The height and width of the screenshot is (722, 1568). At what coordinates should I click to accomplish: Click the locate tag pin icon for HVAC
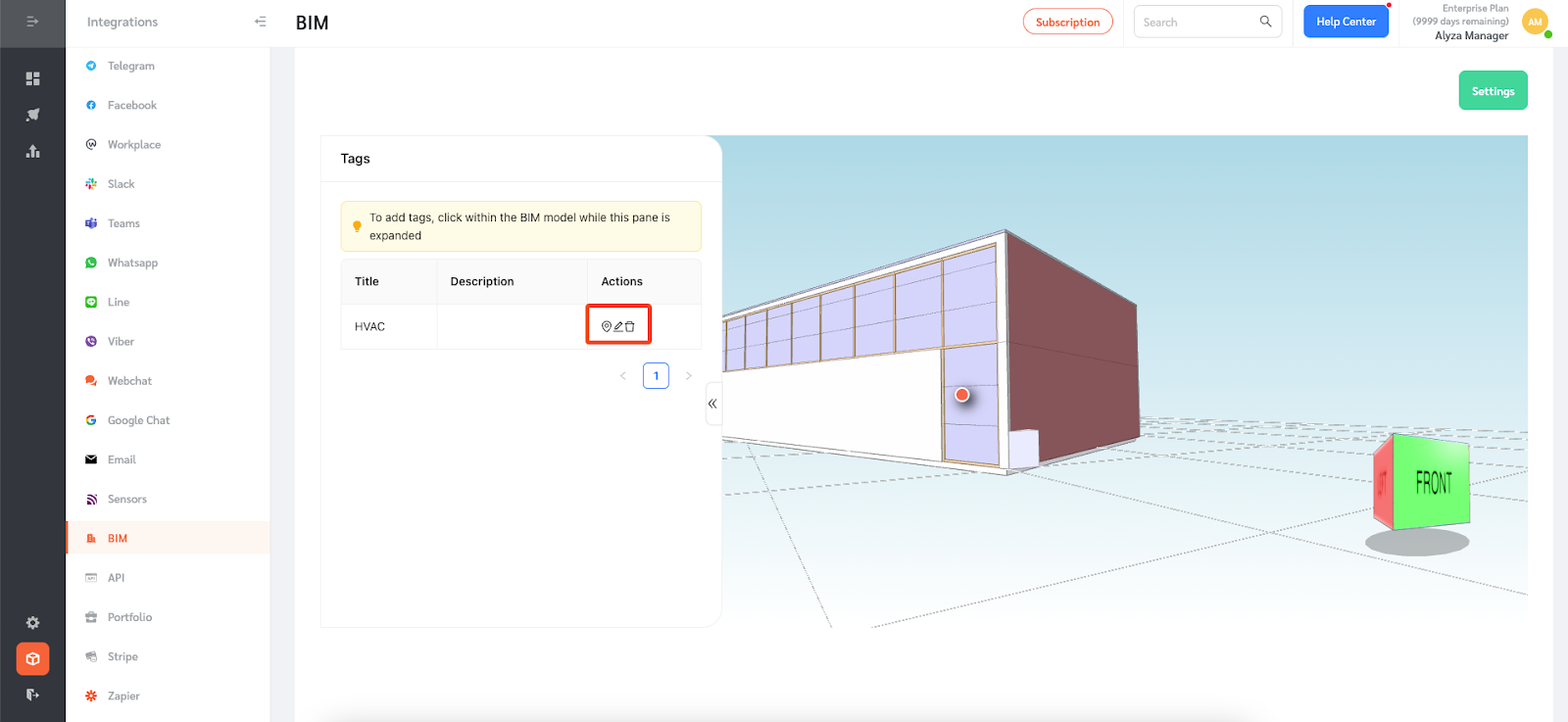coord(607,326)
